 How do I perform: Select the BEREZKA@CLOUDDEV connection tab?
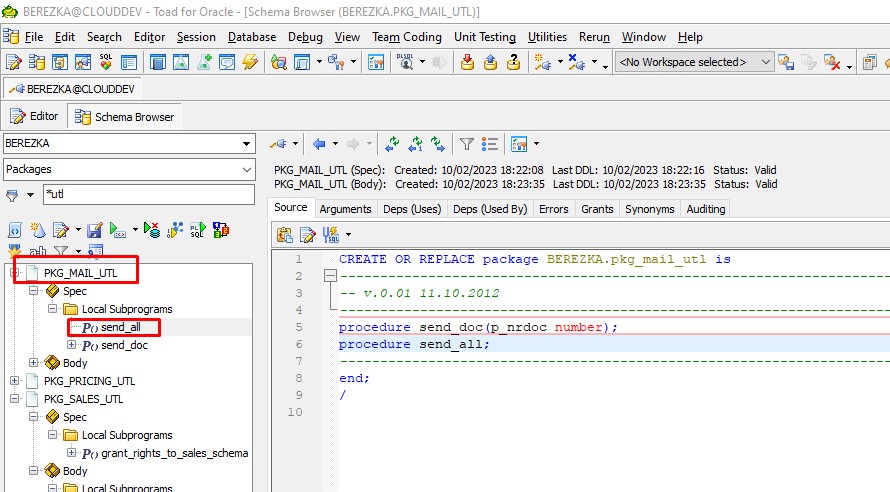73,89
